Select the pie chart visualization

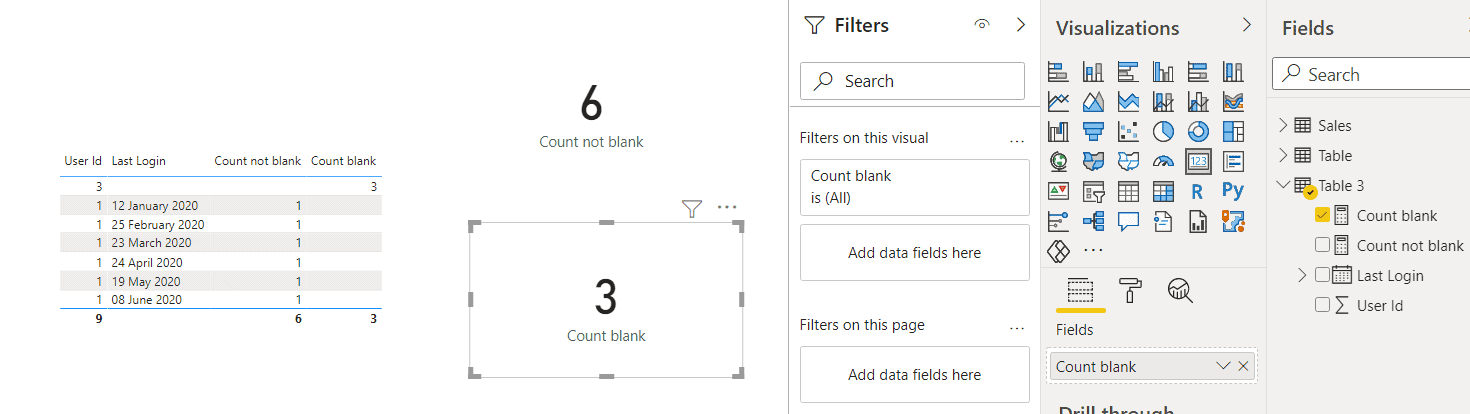tap(1163, 131)
